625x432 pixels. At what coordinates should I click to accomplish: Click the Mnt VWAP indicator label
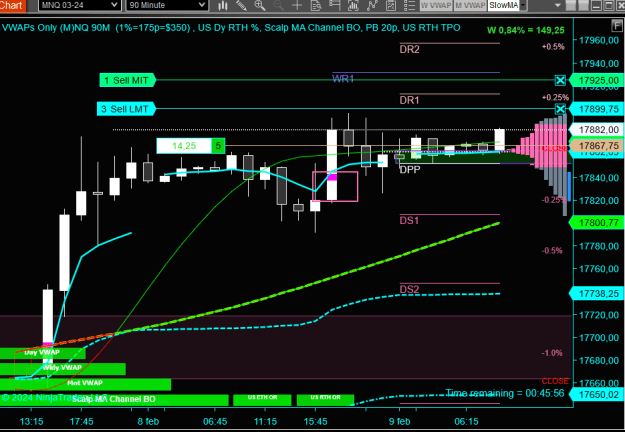click(85, 384)
